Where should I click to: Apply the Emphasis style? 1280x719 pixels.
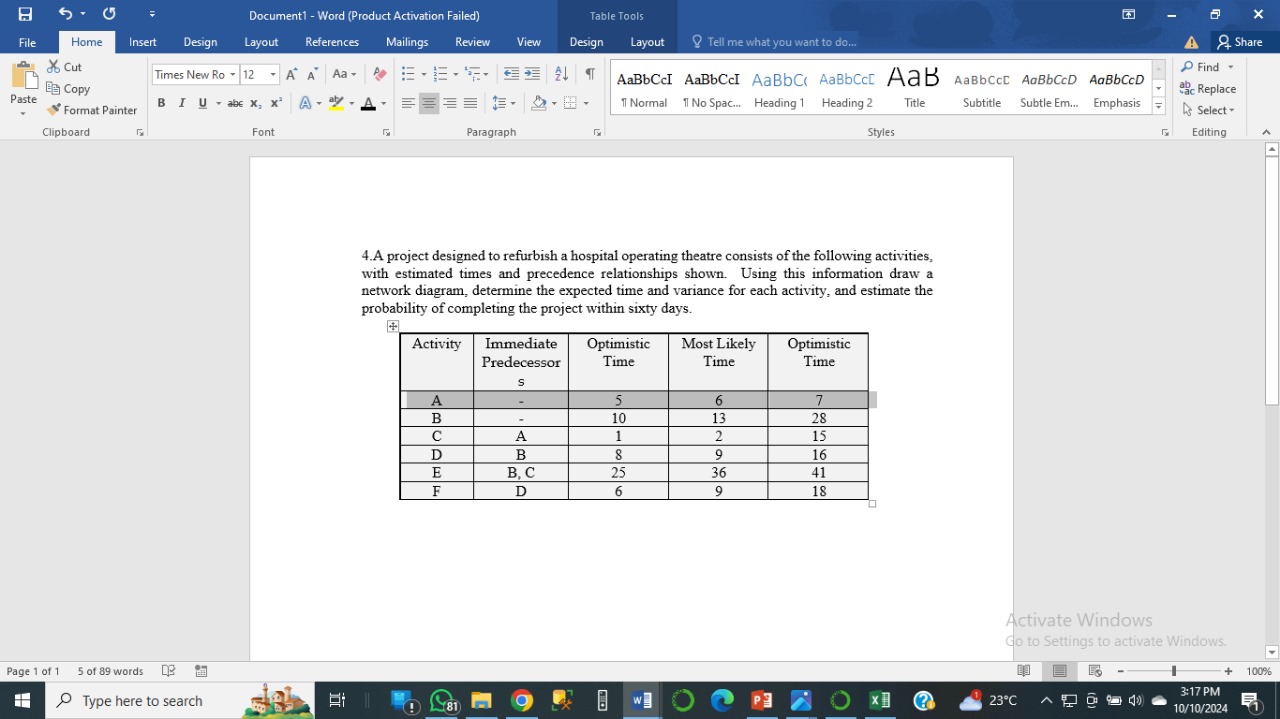[1117, 89]
